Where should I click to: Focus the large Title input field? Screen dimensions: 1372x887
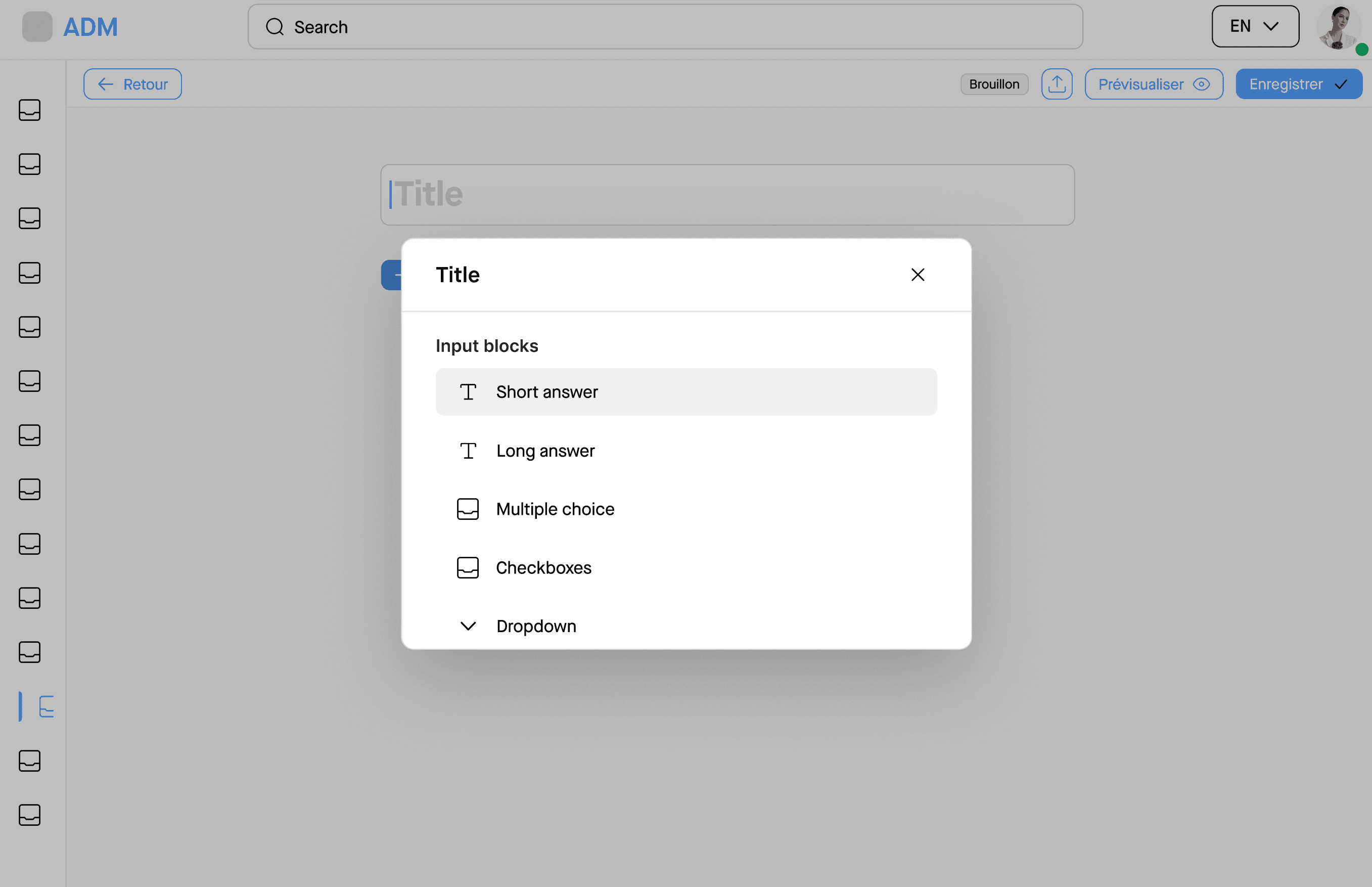pyautogui.click(x=727, y=195)
